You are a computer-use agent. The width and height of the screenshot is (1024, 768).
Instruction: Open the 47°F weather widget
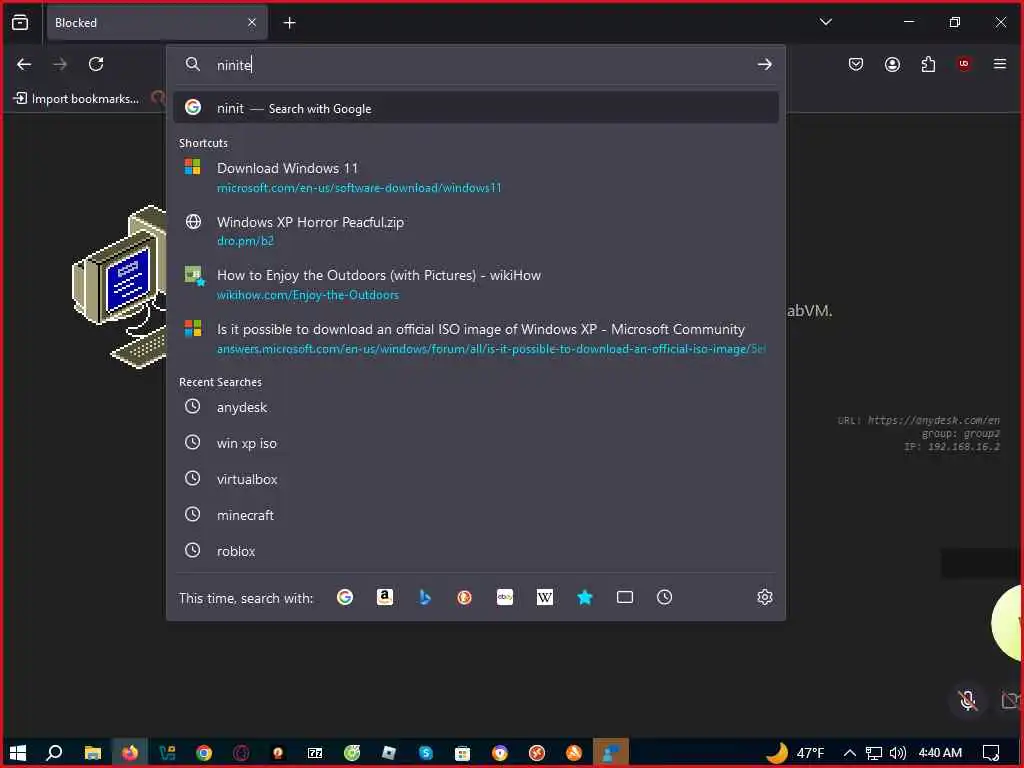(x=795, y=753)
